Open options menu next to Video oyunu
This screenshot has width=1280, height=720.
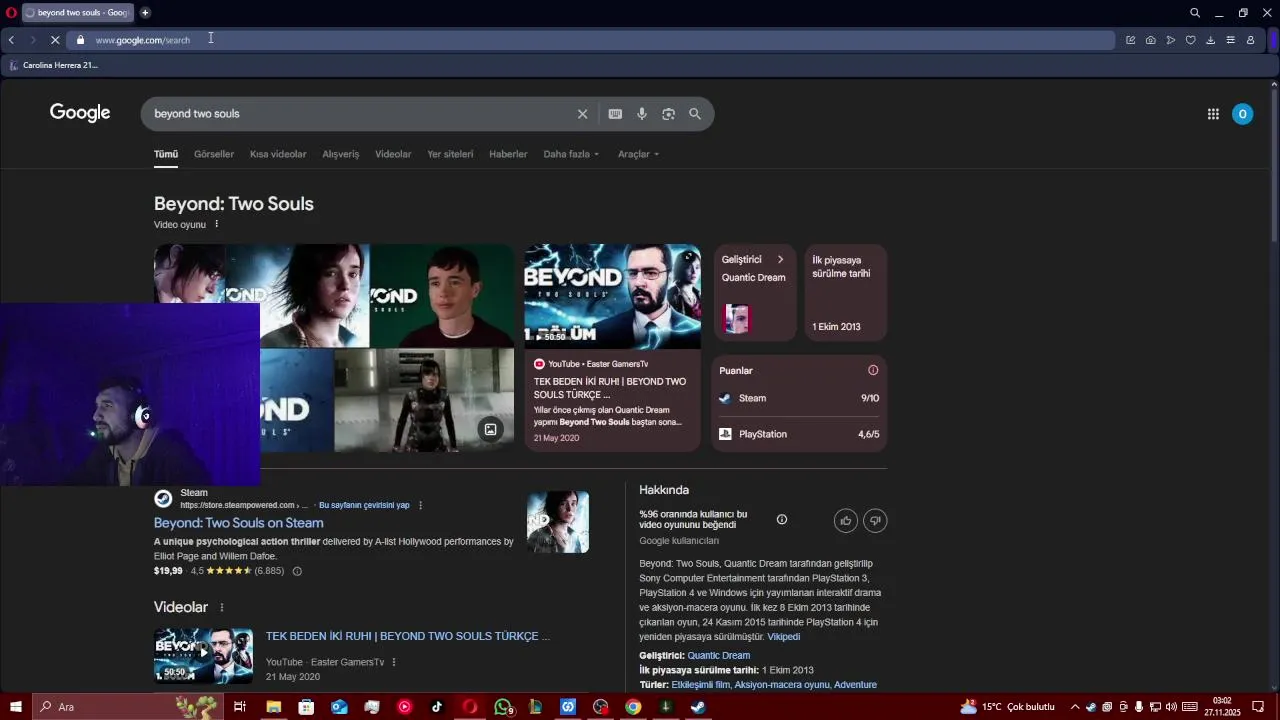tap(216, 224)
